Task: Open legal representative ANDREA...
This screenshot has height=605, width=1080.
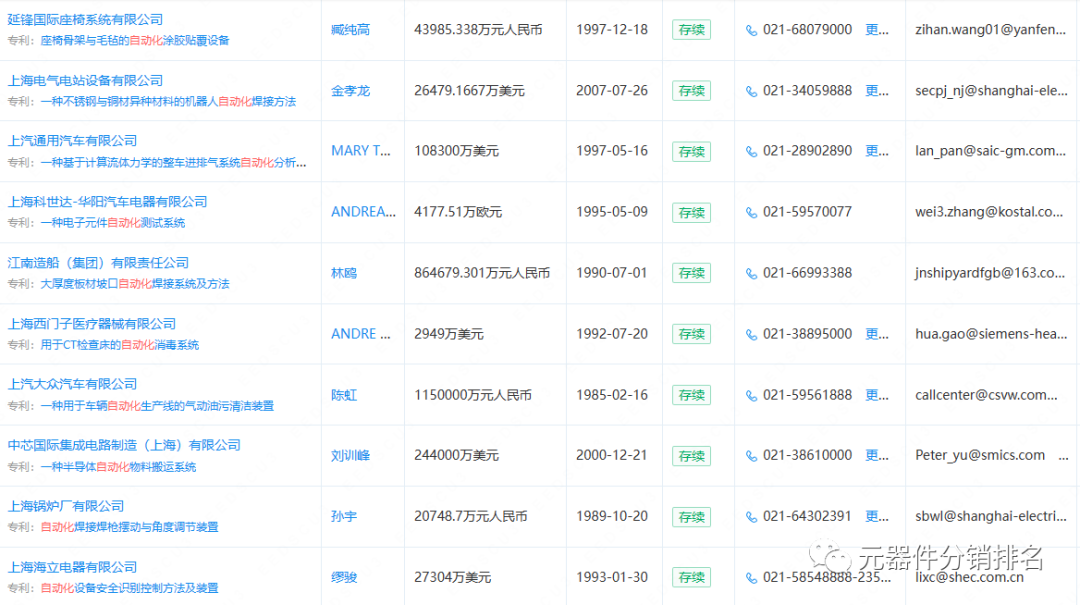Action: pyautogui.click(x=364, y=212)
